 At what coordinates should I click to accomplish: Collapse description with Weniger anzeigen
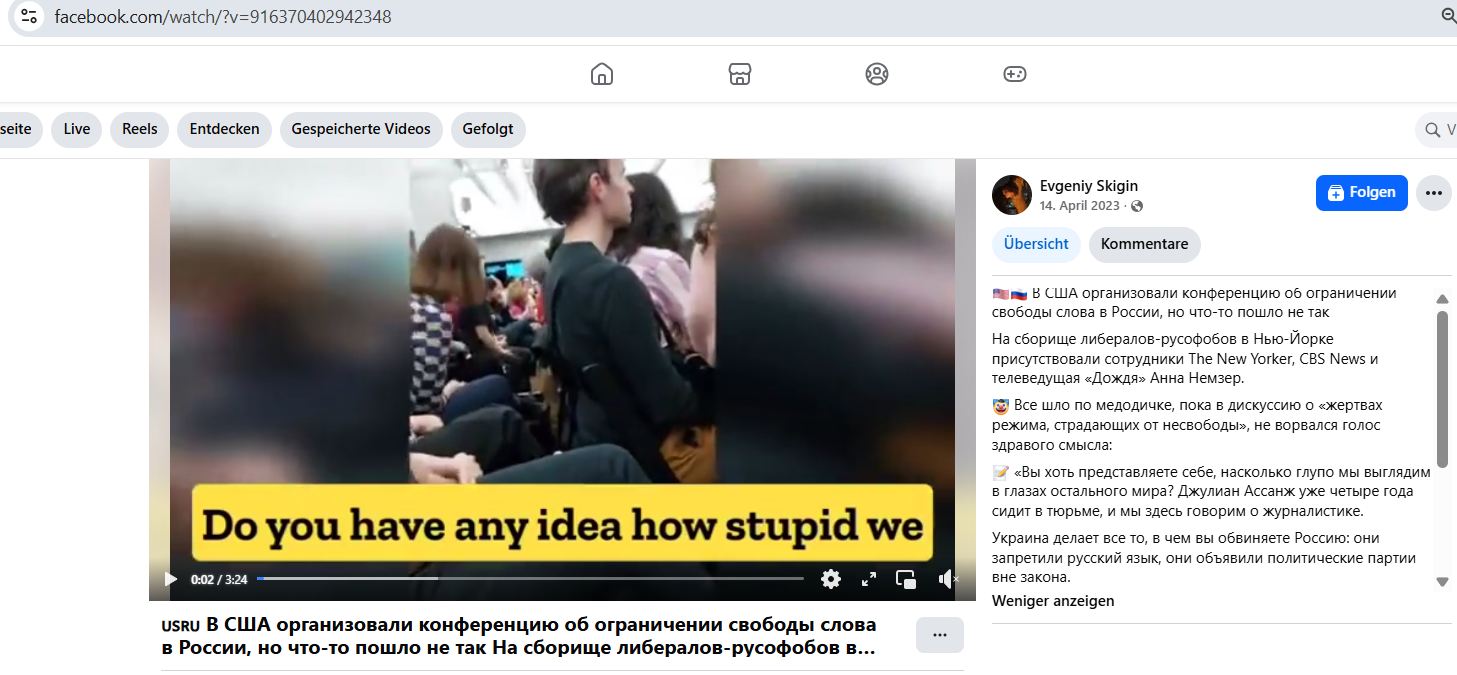pos(1053,601)
